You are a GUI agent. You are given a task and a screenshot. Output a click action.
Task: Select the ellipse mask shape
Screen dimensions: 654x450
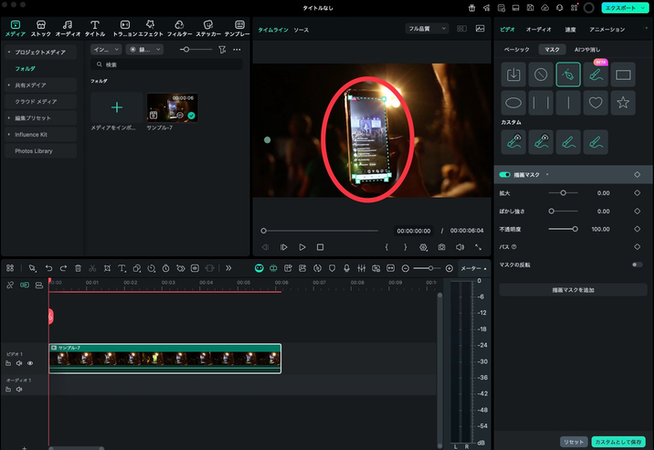click(513, 103)
